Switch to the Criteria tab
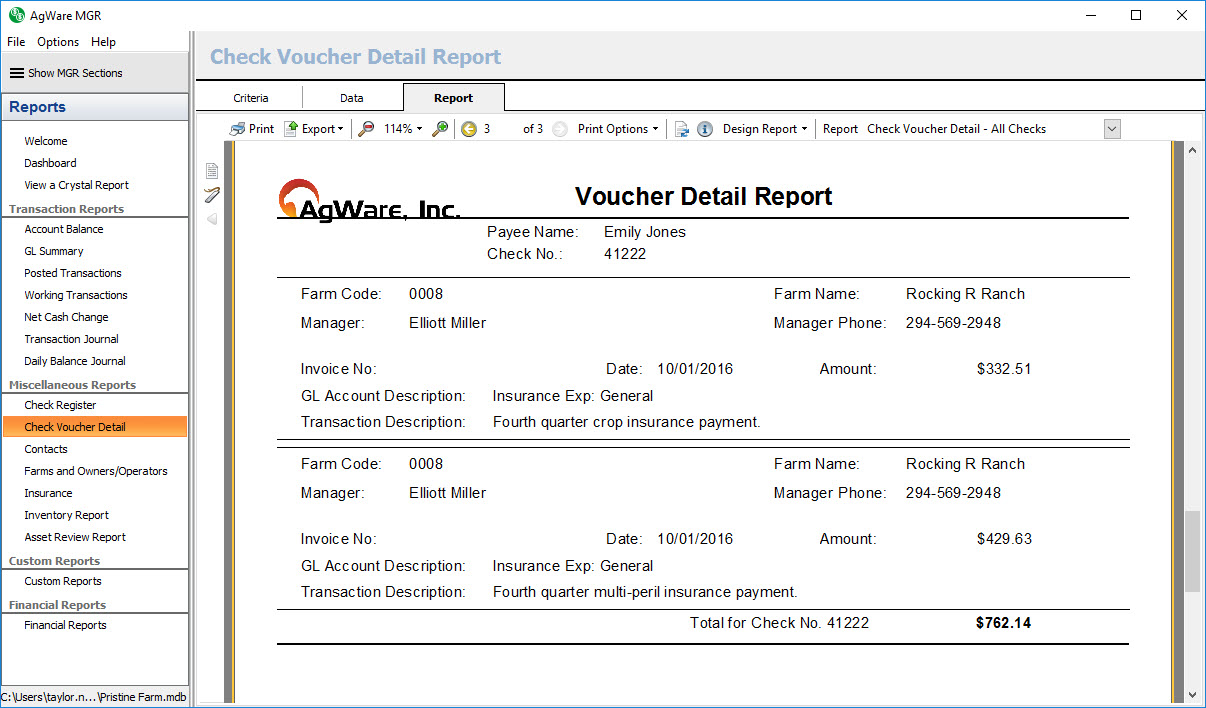Viewport: 1206px width, 708px height. pyautogui.click(x=251, y=98)
